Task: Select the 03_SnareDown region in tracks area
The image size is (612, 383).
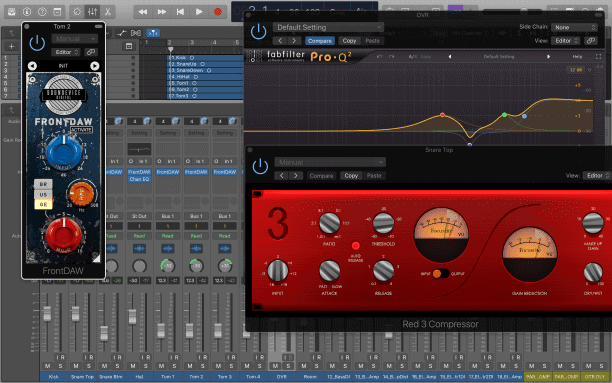Action: point(205,70)
